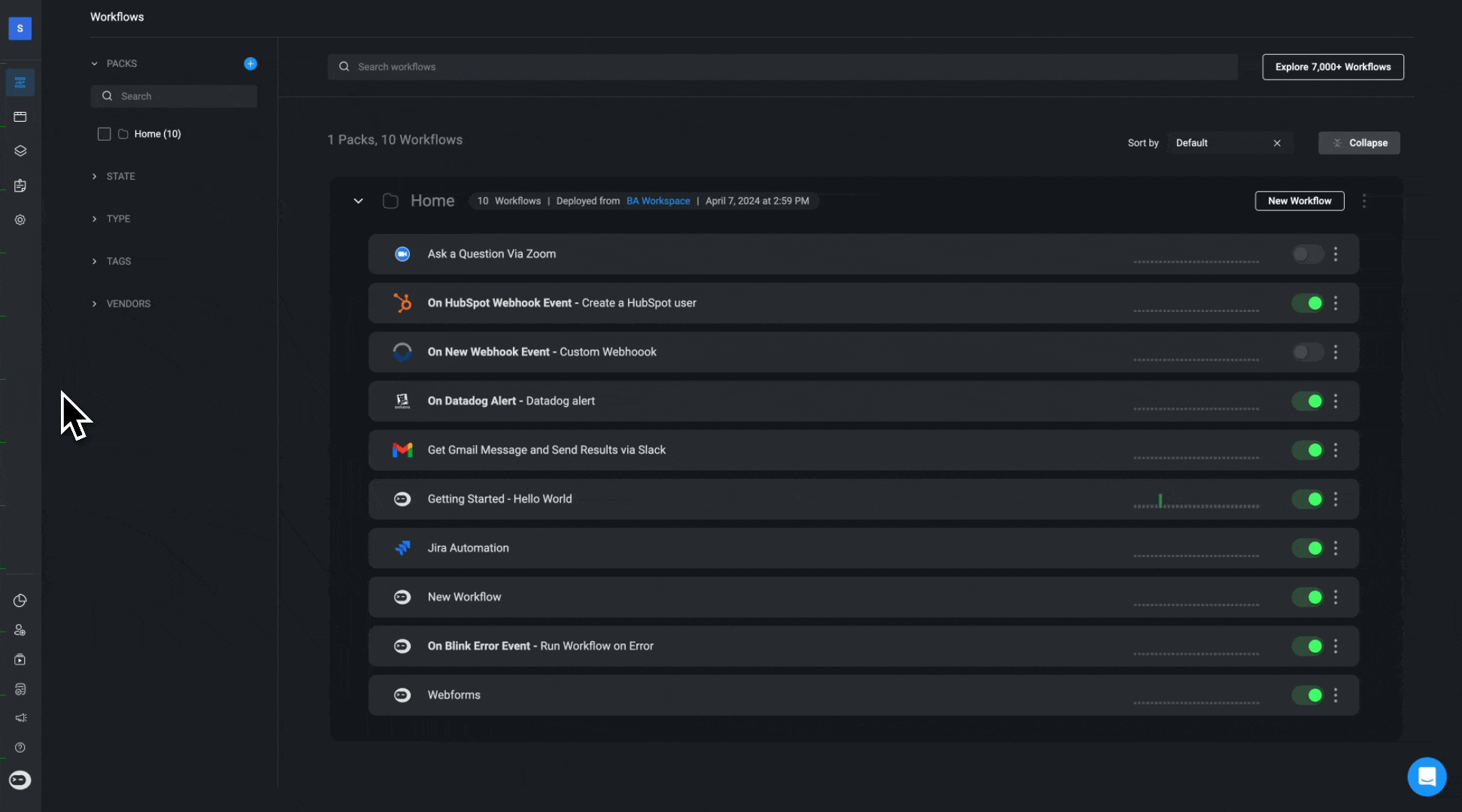Check the Home (10) pack checkbox
The image size is (1462, 812).
(x=105, y=134)
